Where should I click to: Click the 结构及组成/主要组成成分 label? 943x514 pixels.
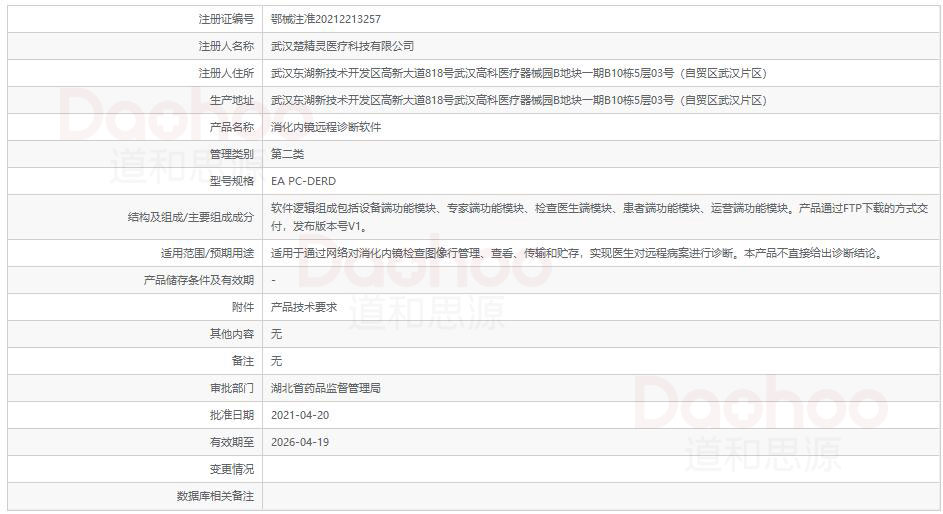pyautogui.click(x=191, y=217)
